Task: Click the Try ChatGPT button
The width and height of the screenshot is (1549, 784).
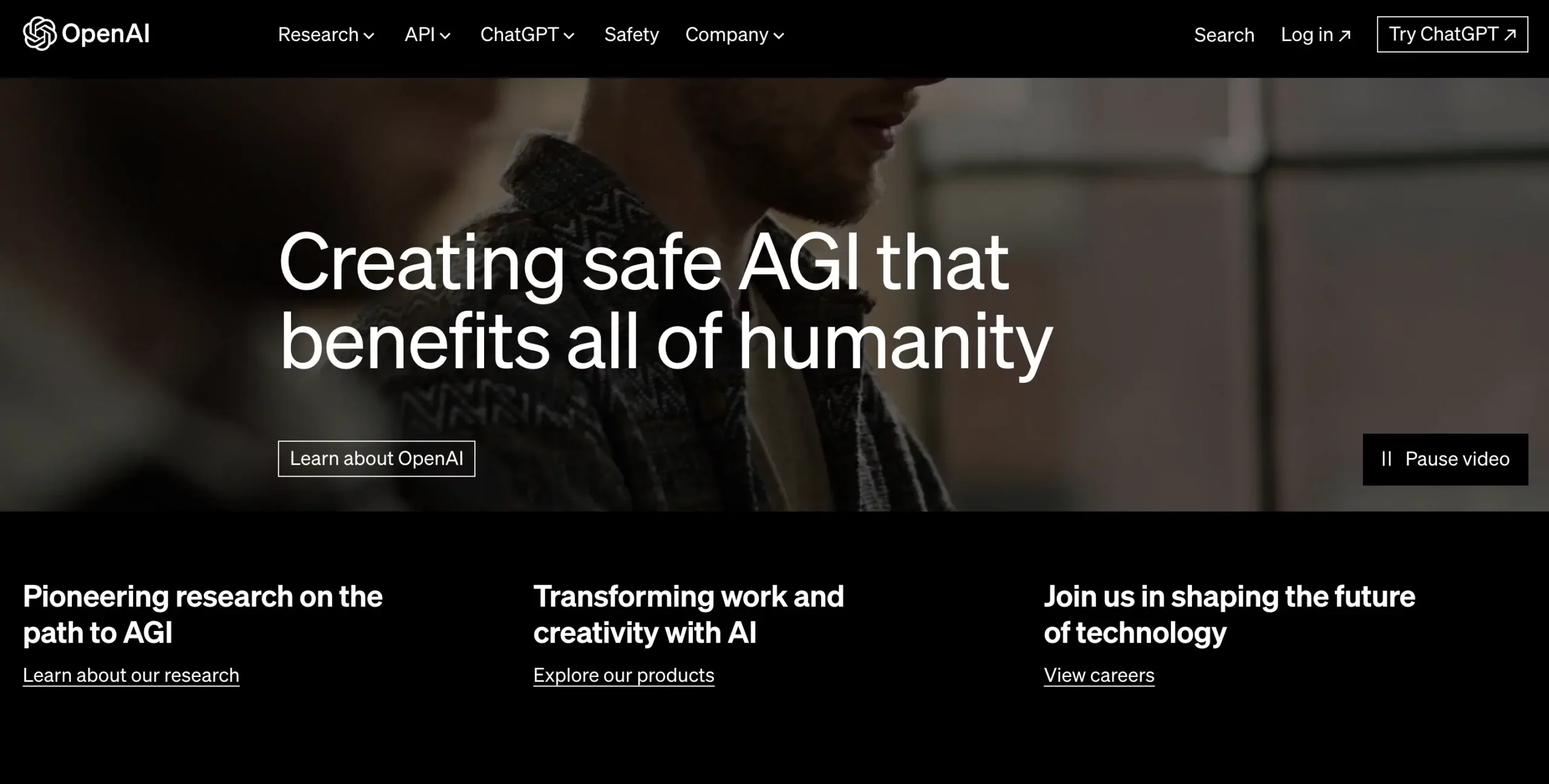Action: pyautogui.click(x=1453, y=34)
